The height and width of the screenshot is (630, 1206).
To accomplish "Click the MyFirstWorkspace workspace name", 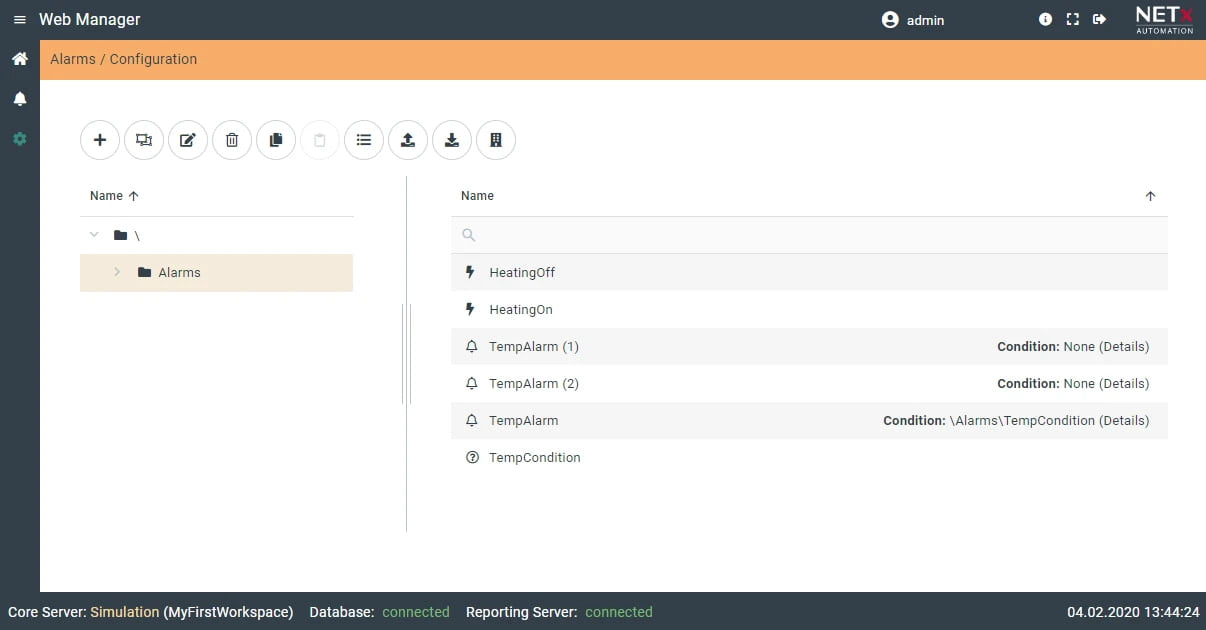I will tap(229, 612).
